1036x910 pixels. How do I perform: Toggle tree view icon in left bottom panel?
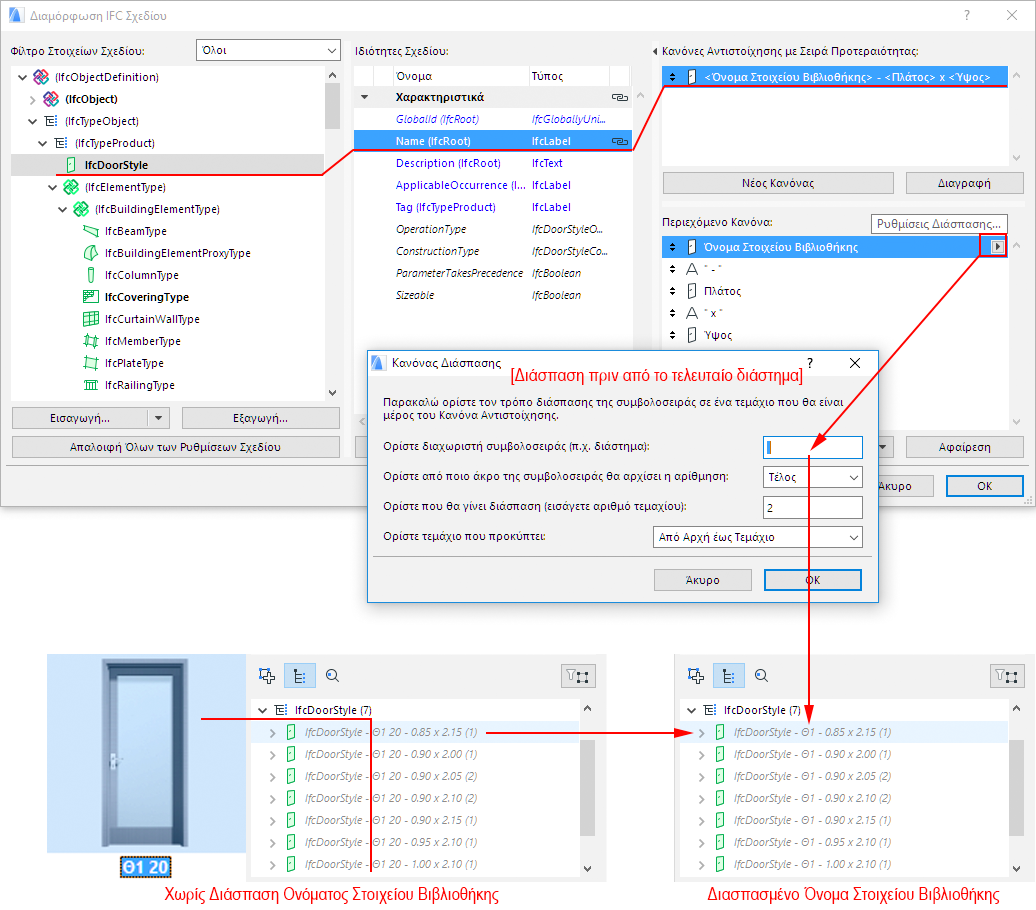(x=299, y=676)
